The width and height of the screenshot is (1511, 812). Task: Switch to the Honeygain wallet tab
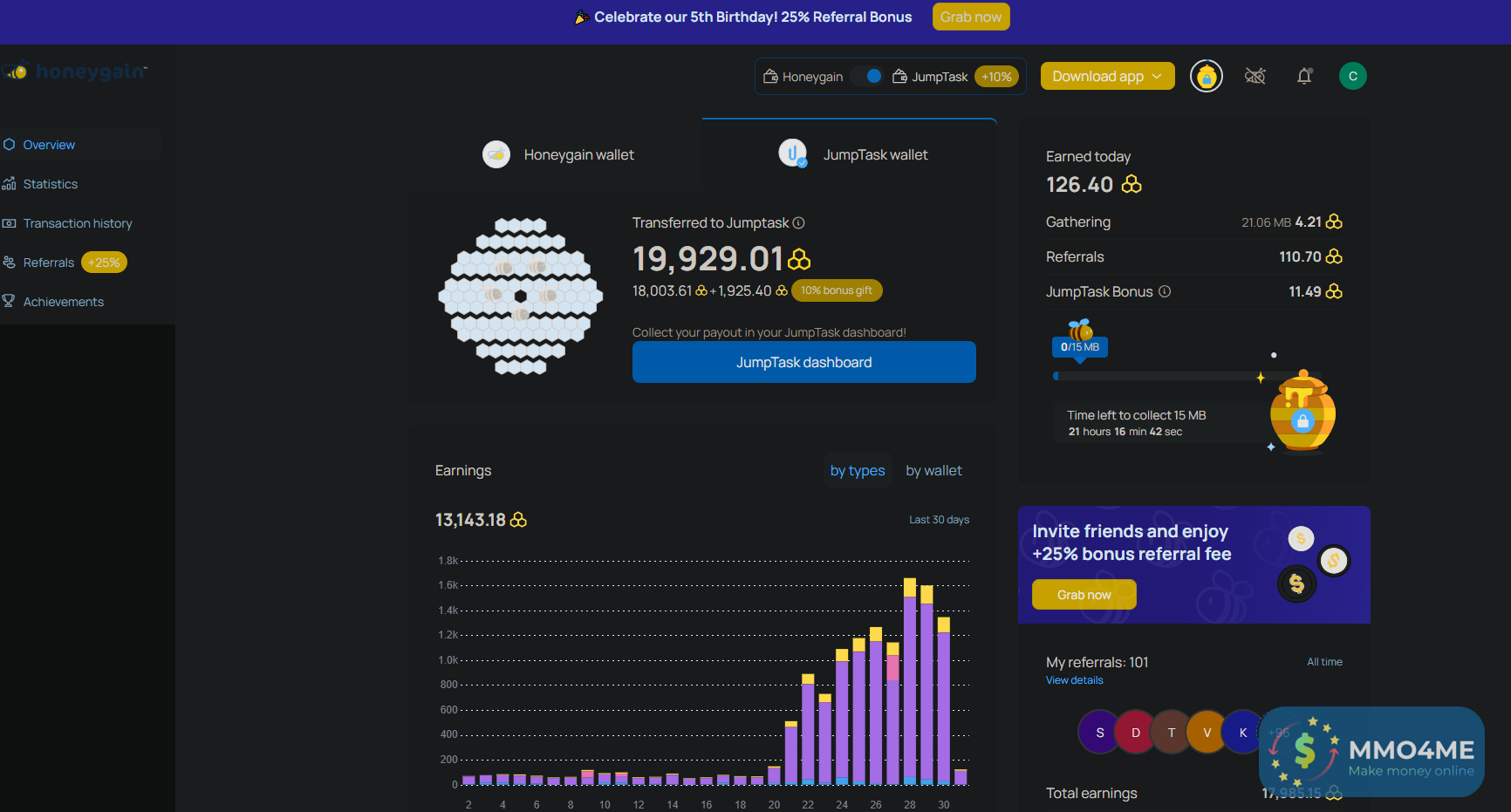click(557, 155)
